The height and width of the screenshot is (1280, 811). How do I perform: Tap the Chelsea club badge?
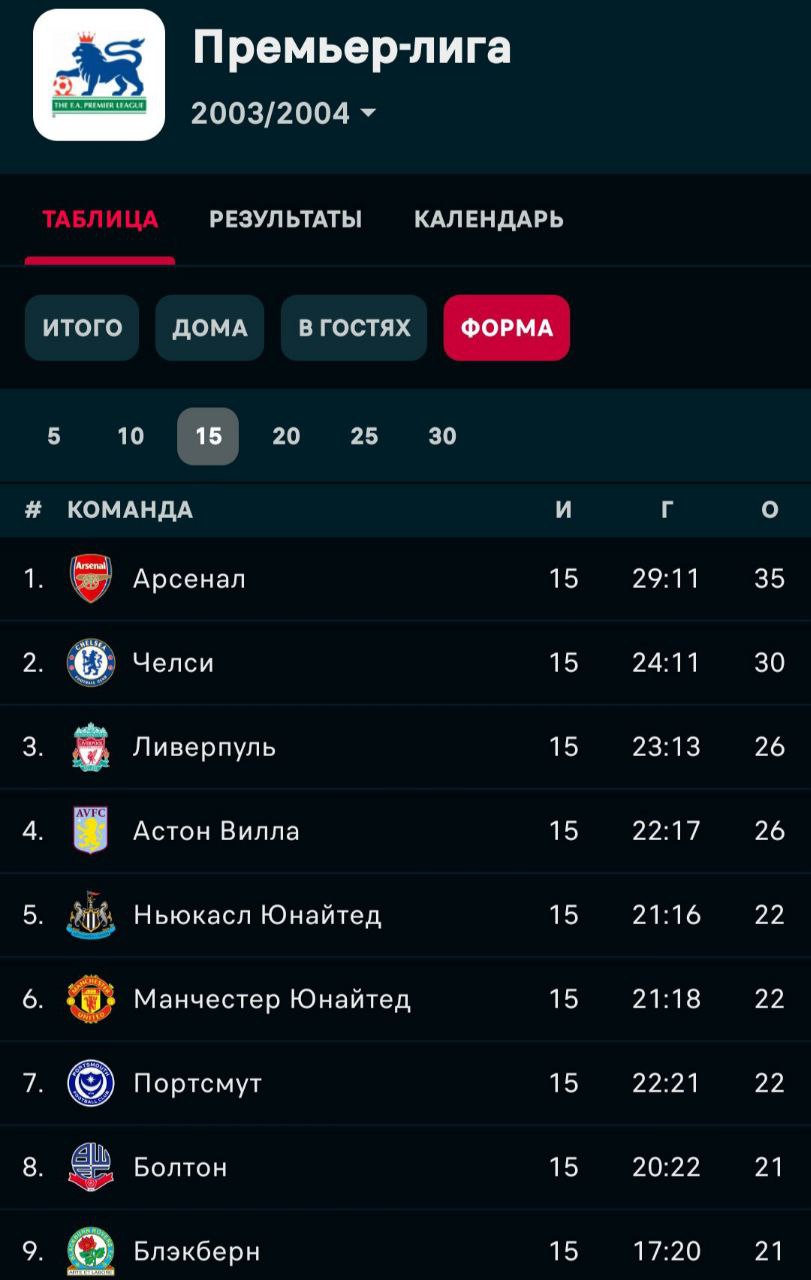91,663
